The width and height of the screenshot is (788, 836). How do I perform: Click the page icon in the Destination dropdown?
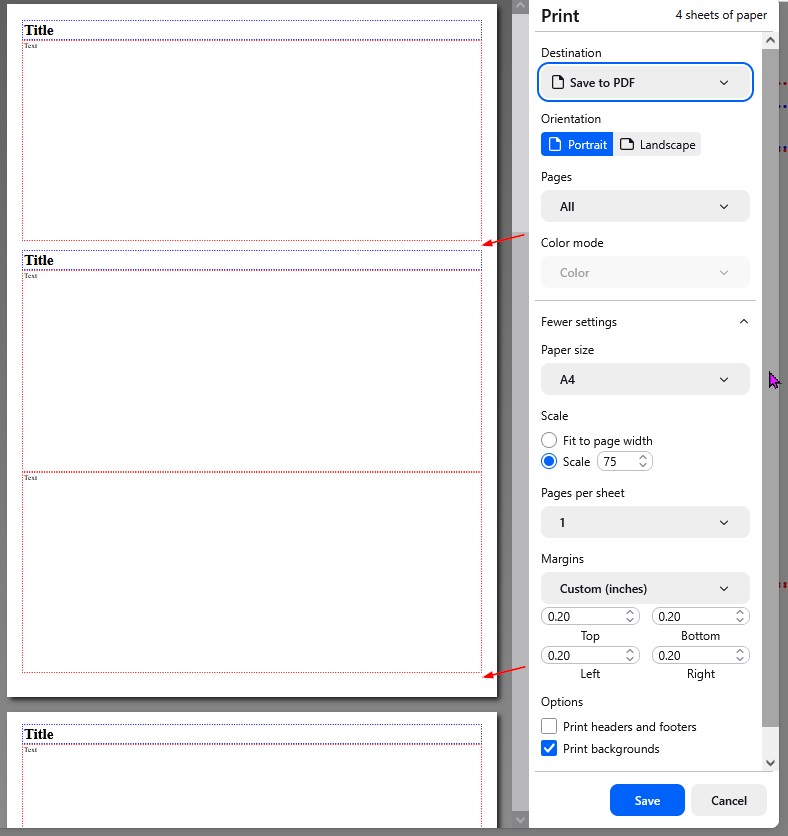pyautogui.click(x=558, y=82)
